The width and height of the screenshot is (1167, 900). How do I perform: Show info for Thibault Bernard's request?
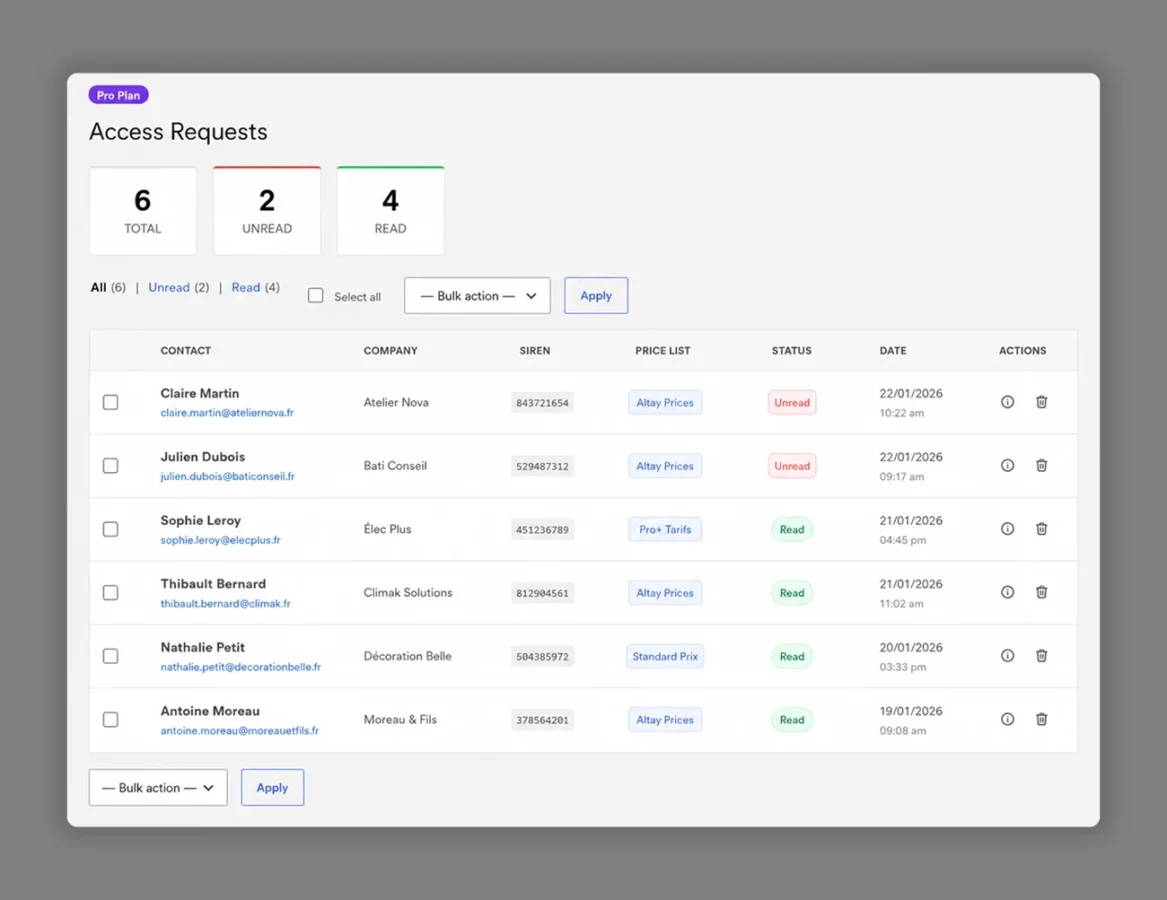tap(1007, 592)
